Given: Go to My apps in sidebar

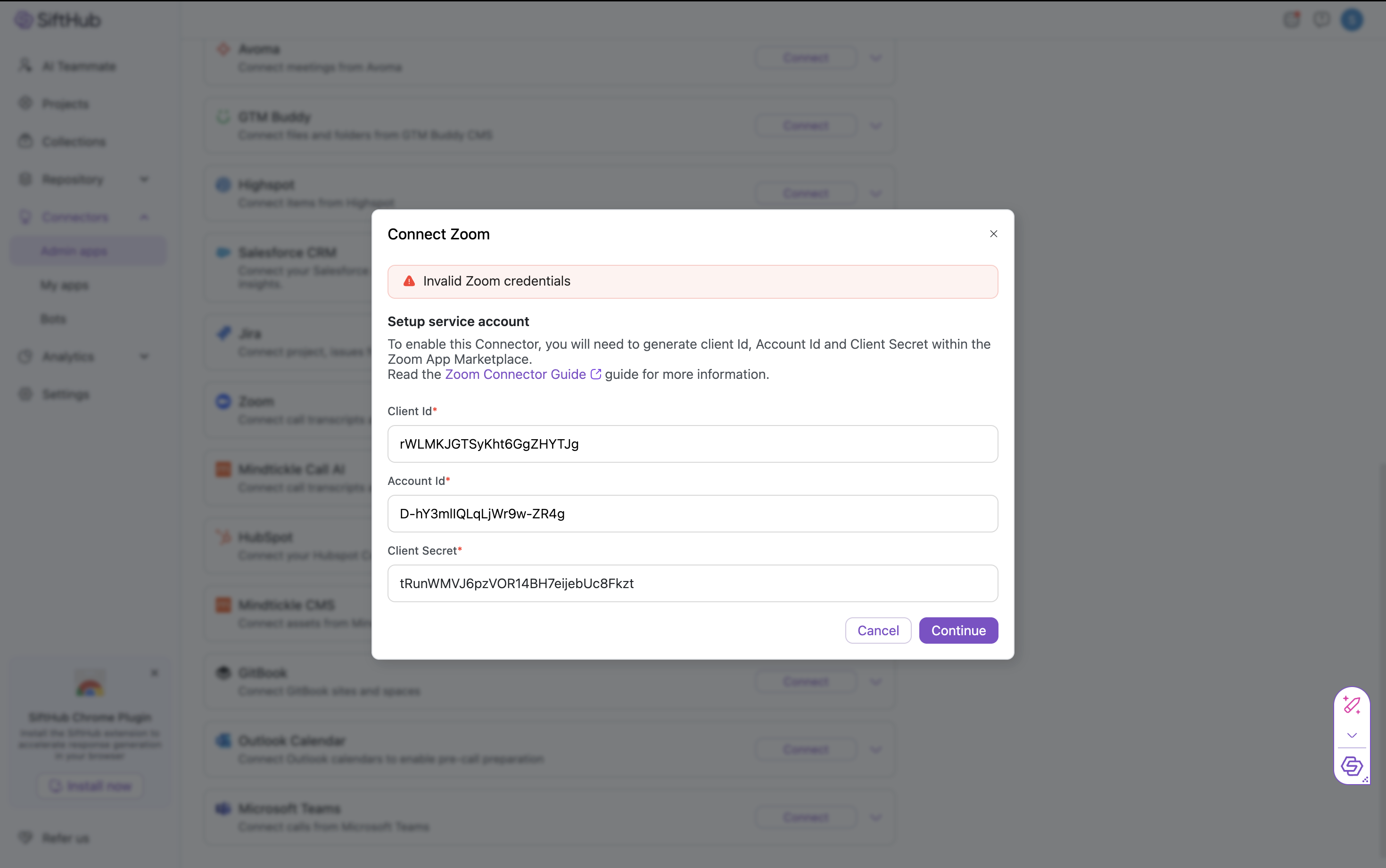Looking at the screenshot, I should coord(64,285).
